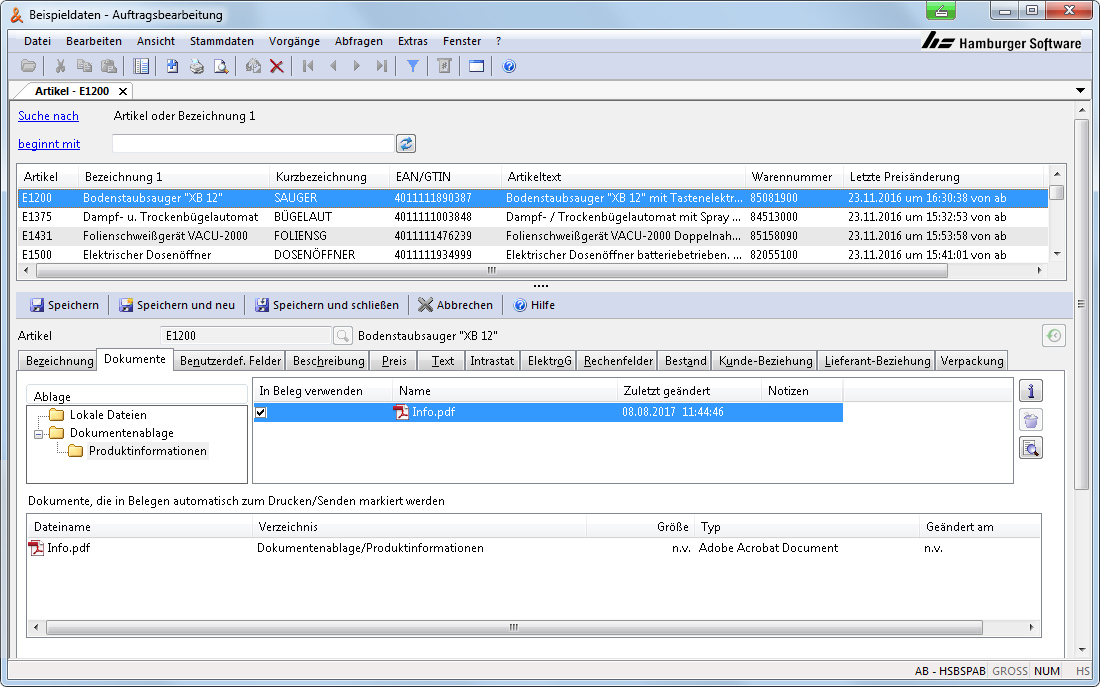1100x687 pixels.
Task: Click the main panel vertical scrollbar
Action: click(1082, 302)
